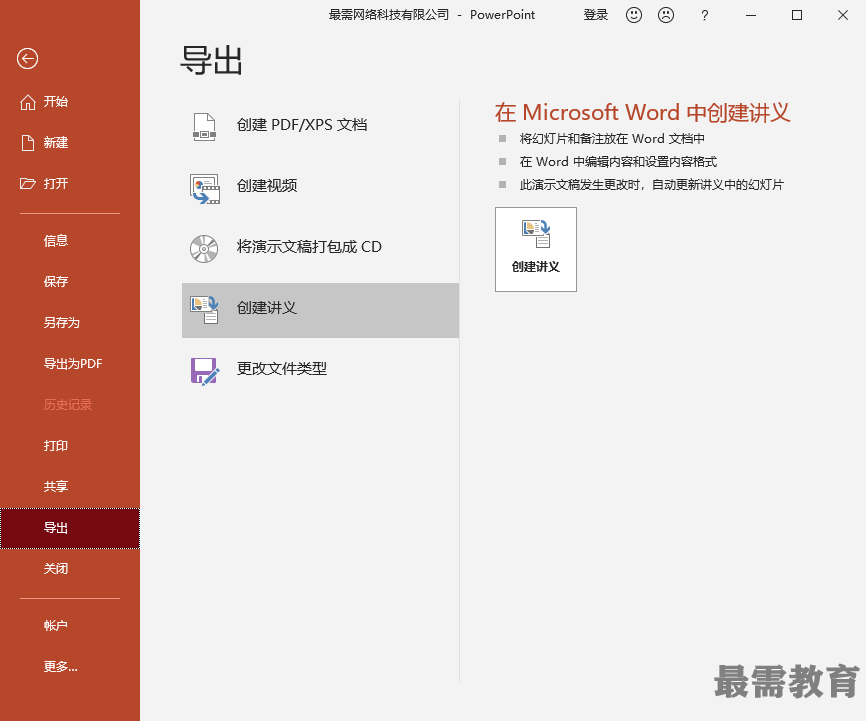Click the CD disc icon

pyautogui.click(x=204, y=249)
